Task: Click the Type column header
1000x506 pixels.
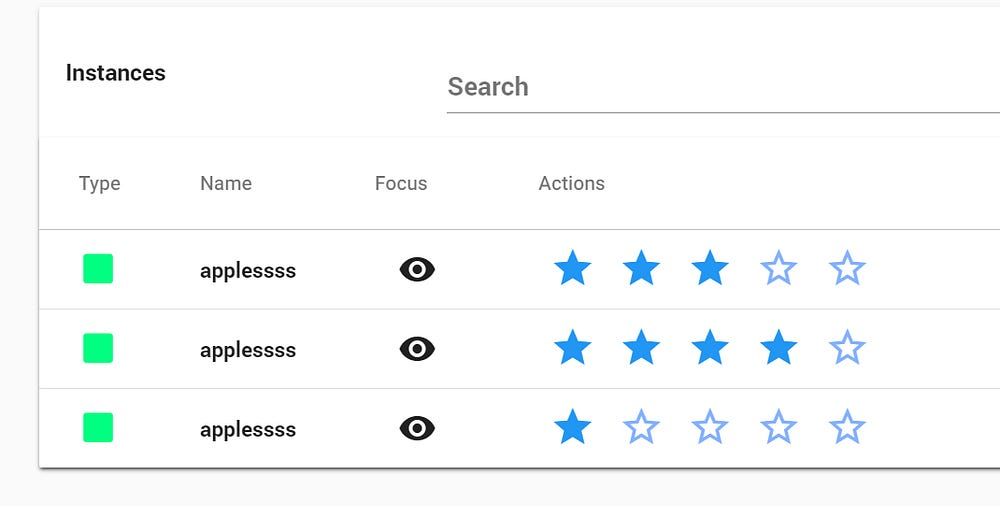Action: point(100,183)
